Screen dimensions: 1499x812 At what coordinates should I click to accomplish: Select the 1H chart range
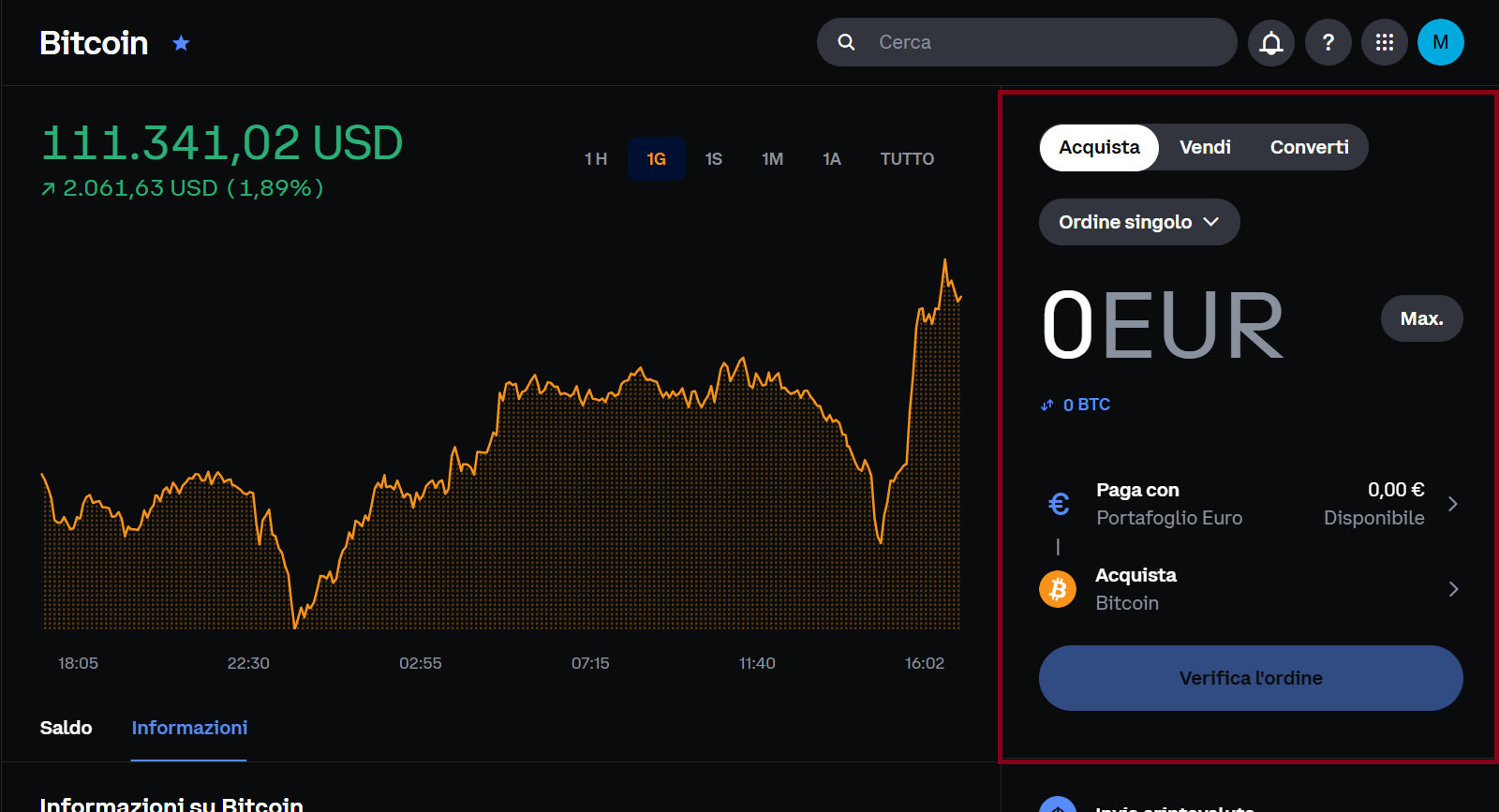pyautogui.click(x=596, y=159)
